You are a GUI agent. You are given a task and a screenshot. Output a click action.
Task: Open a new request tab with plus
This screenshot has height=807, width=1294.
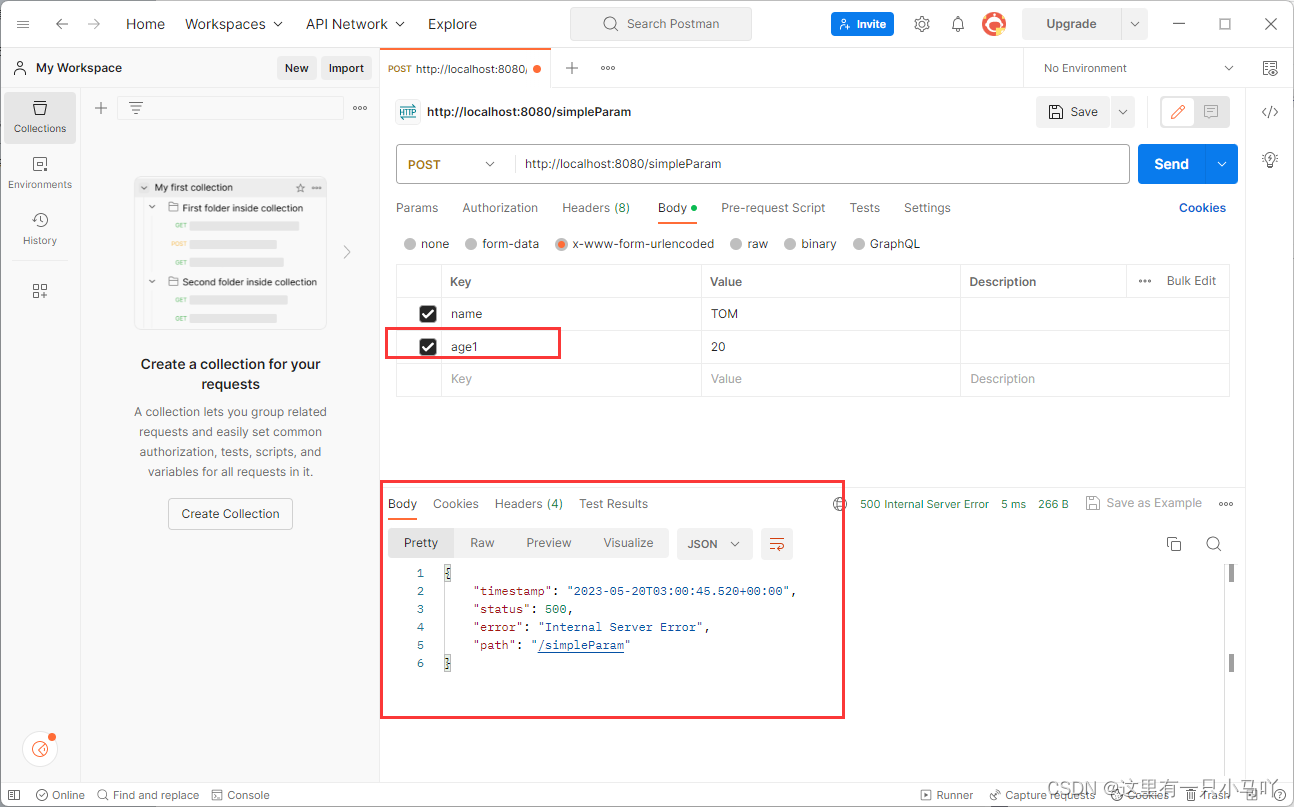pyautogui.click(x=572, y=68)
